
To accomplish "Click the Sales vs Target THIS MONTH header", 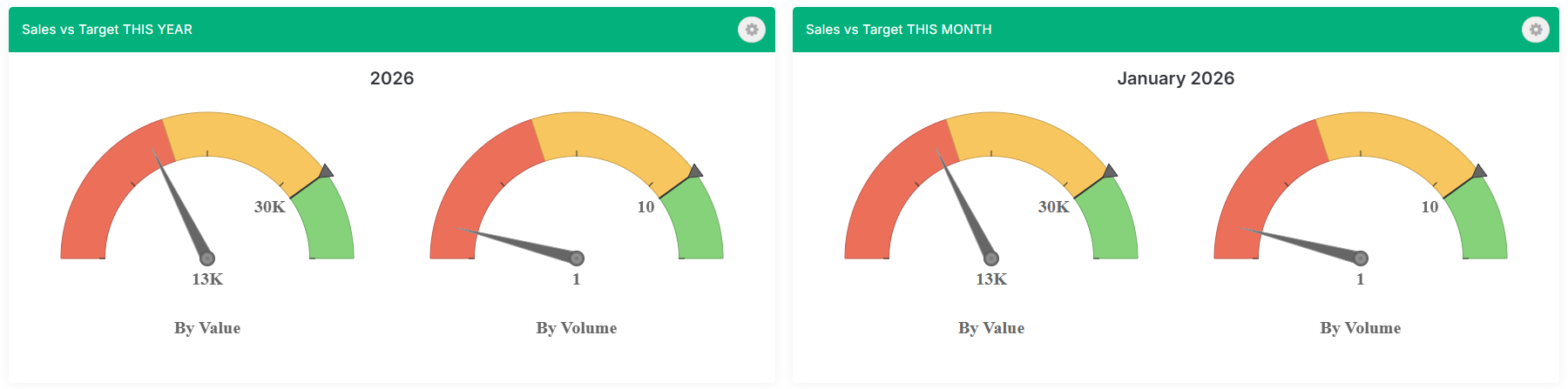I will (899, 30).
